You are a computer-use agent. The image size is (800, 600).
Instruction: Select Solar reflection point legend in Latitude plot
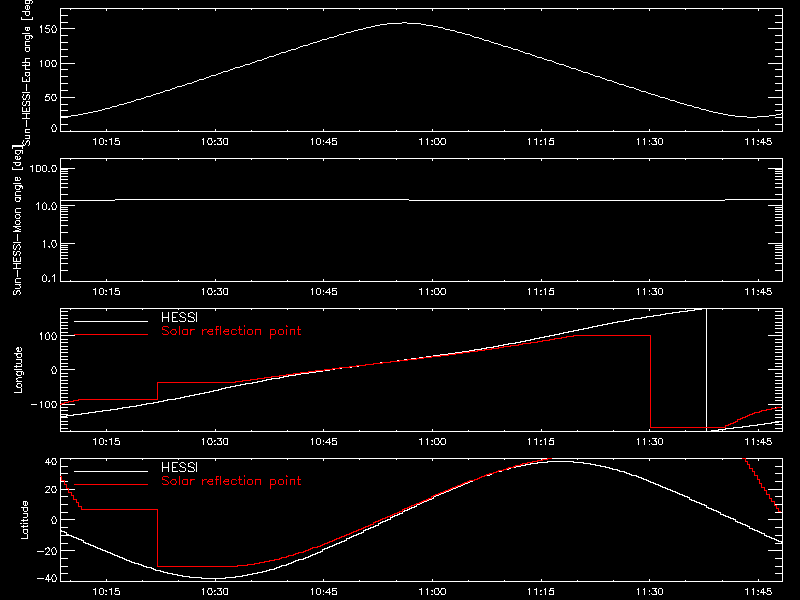(231, 481)
